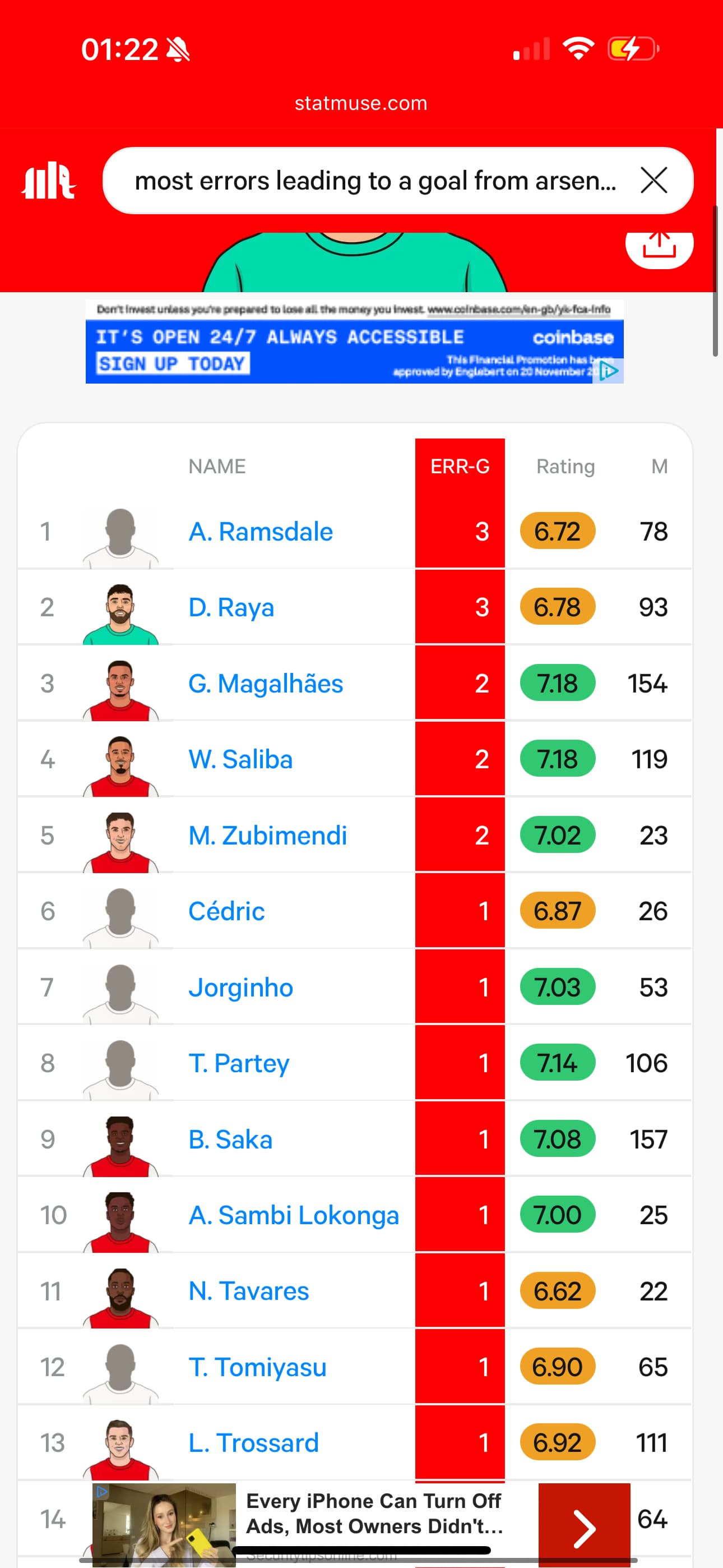This screenshot has width=723, height=1568.
Task: Tap G. Magalhães avatar icon
Action: [121, 690]
